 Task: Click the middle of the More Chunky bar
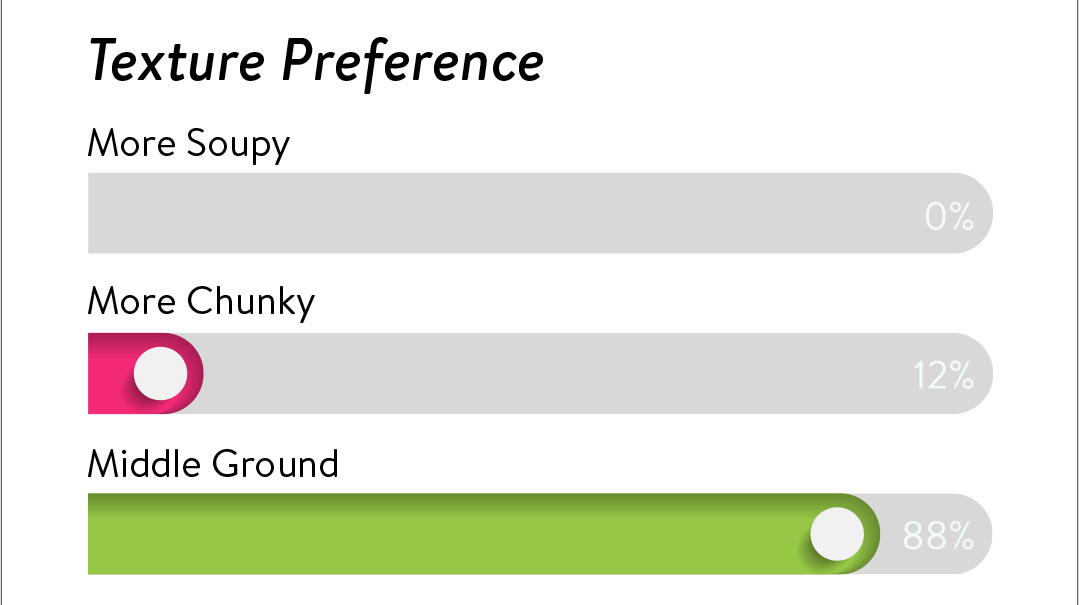tap(540, 373)
